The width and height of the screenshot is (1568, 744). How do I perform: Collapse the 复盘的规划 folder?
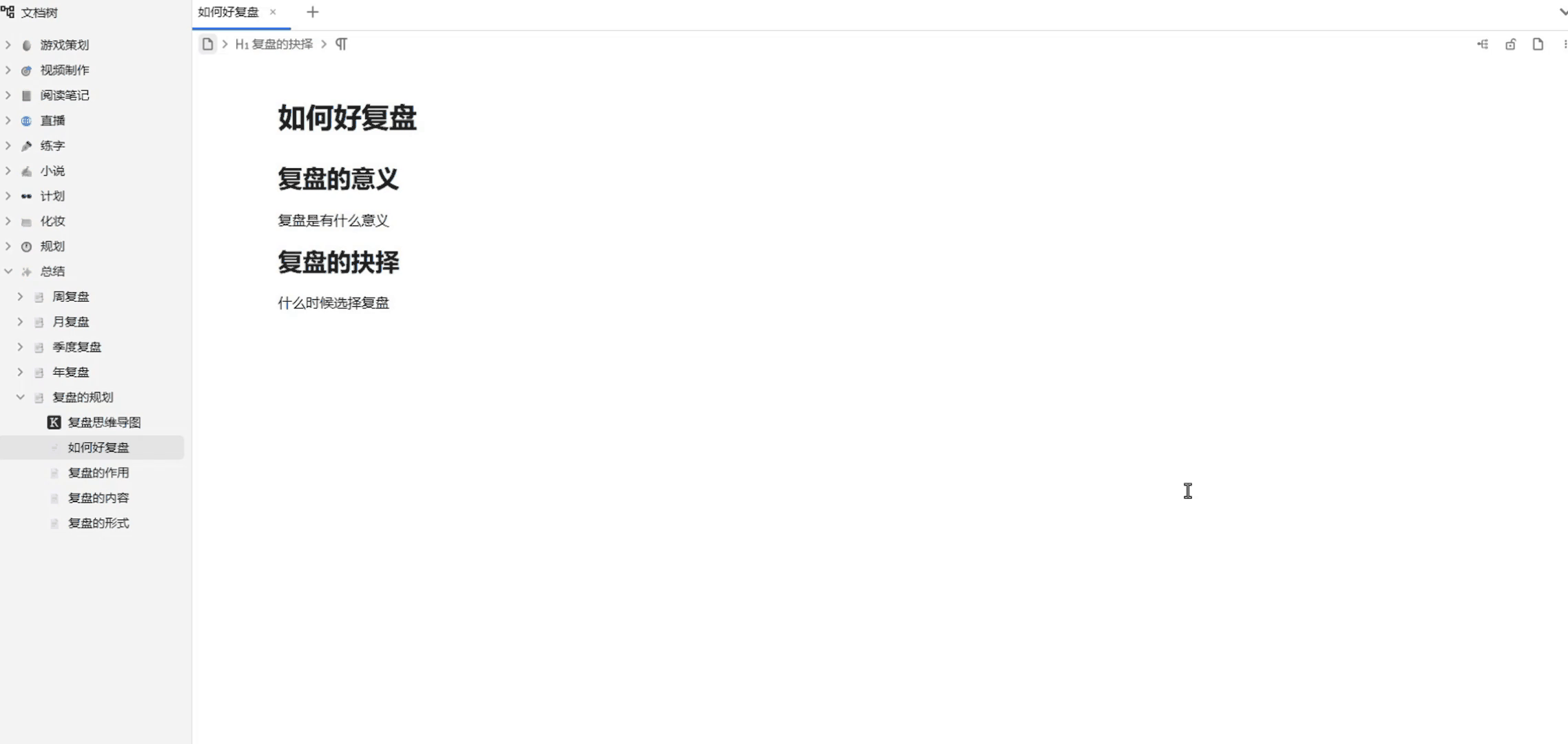pyautogui.click(x=21, y=397)
